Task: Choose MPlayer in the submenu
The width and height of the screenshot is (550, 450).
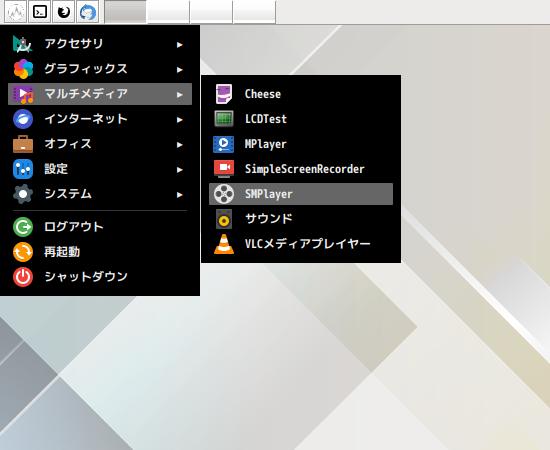Action: tap(301, 144)
